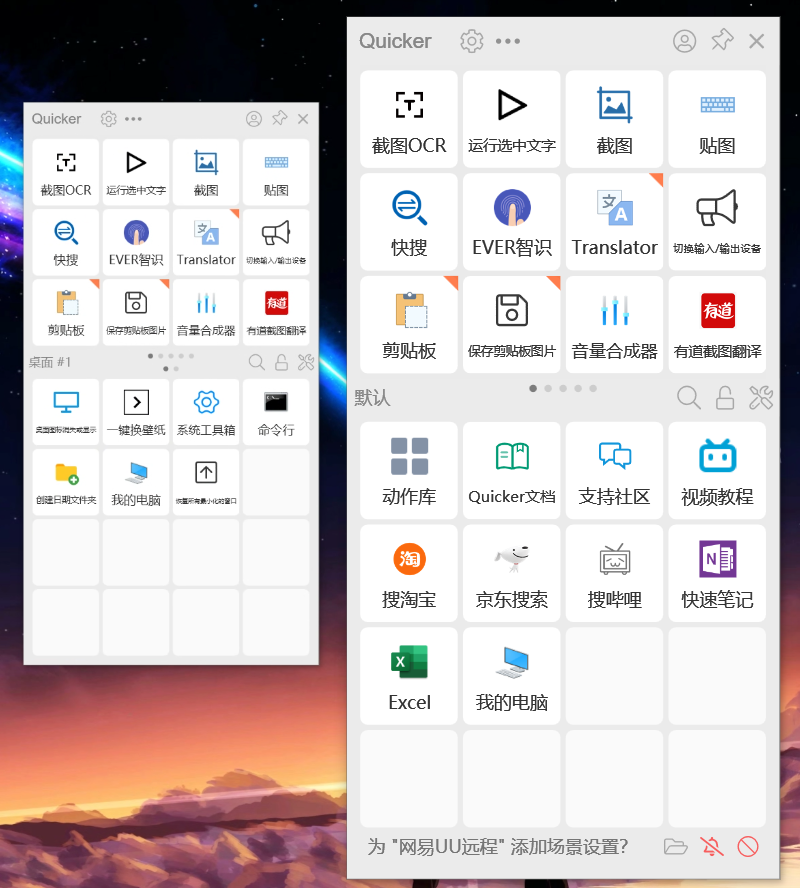Open Quicker文档 documentation

[512, 471]
